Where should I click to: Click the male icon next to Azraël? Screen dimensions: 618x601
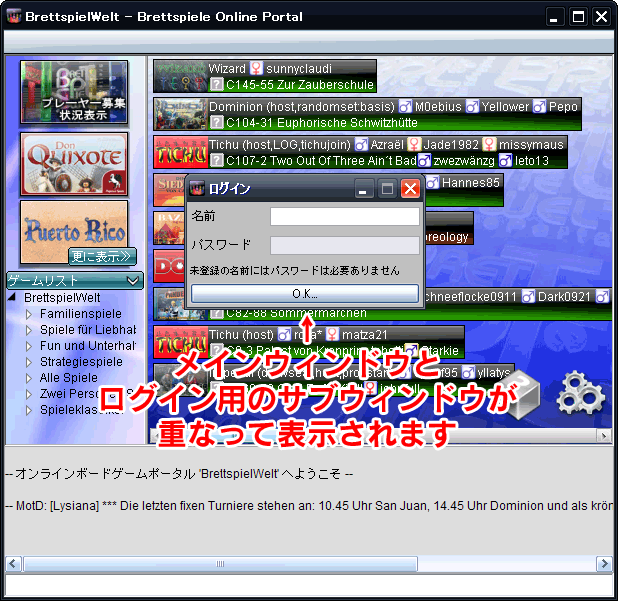[x=361, y=144]
